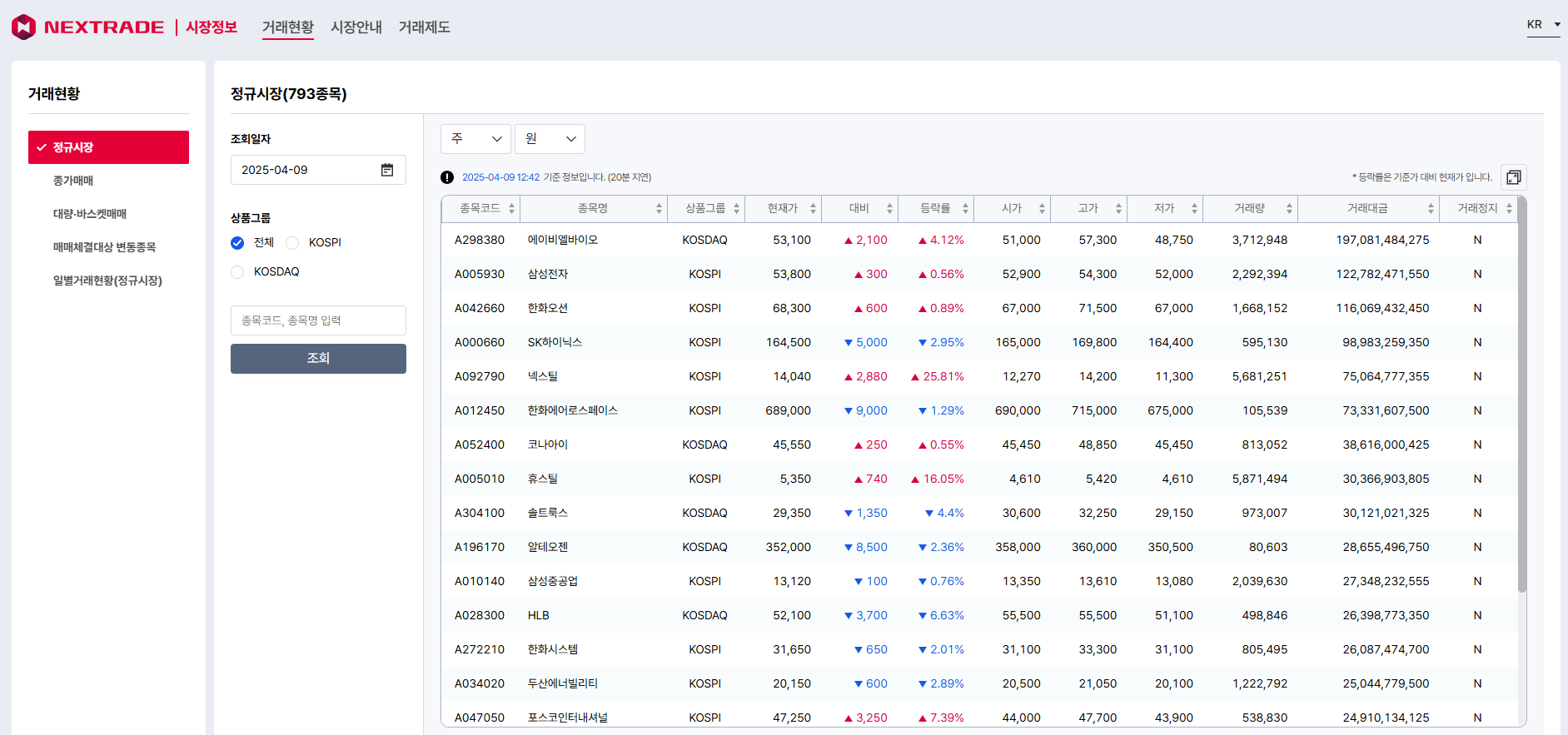The image size is (1568, 735).
Task: Sort by 거래량 column arrows
Action: pyautogui.click(x=1289, y=209)
